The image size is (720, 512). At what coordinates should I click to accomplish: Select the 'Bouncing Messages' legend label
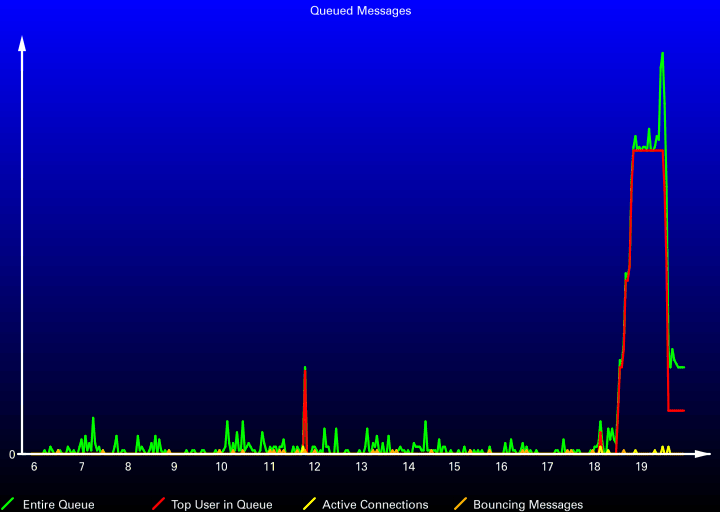click(528, 505)
